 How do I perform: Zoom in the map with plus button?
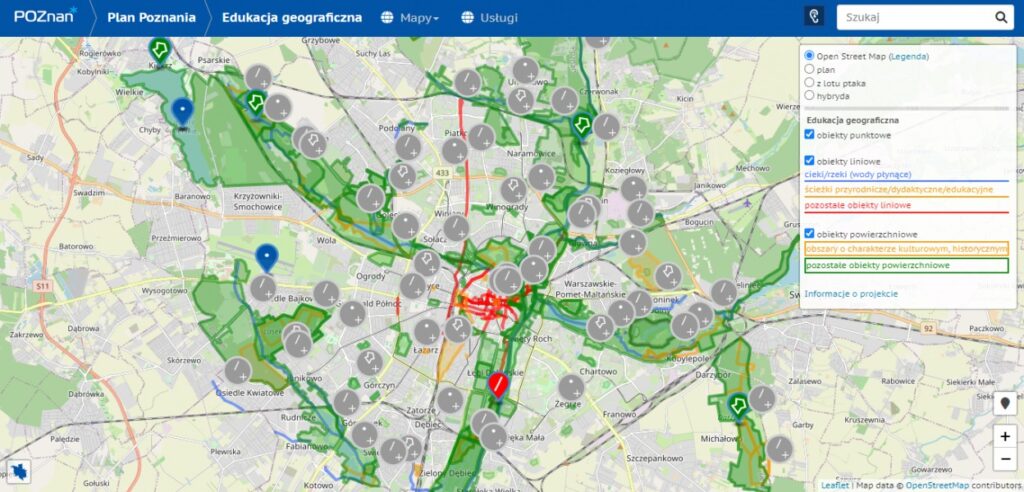click(x=1005, y=437)
